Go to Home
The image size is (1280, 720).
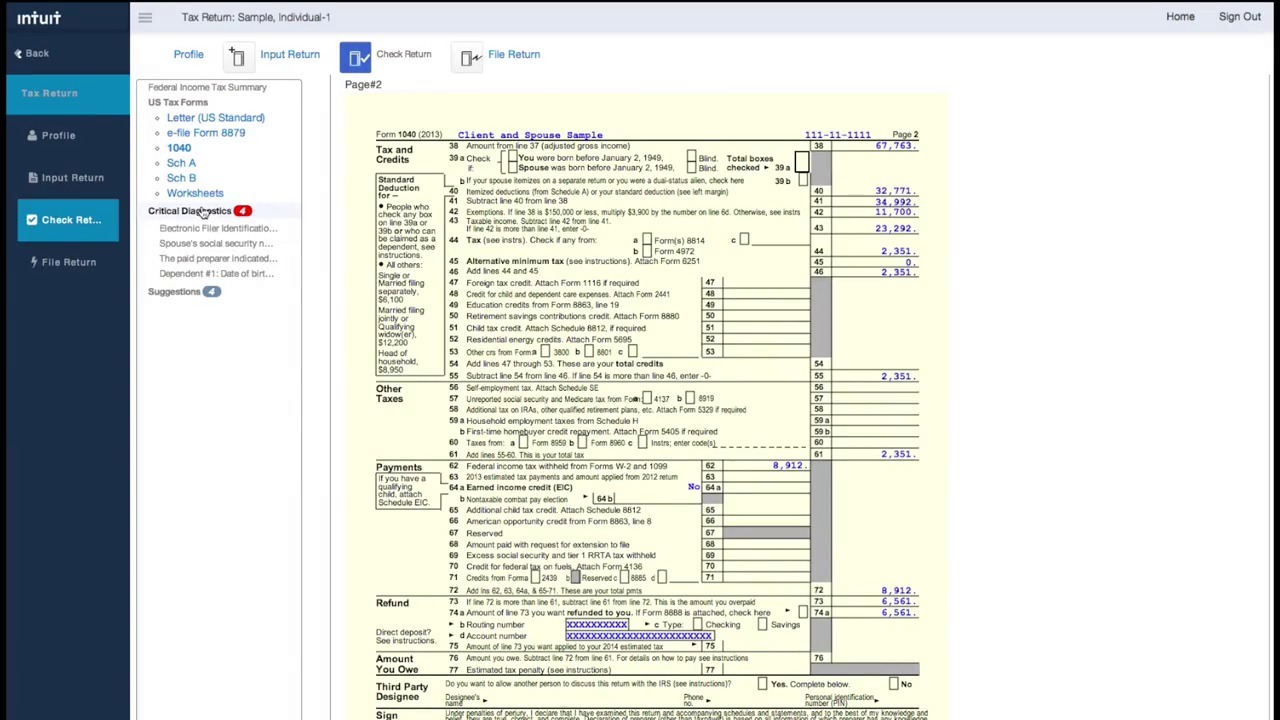click(x=1180, y=17)
